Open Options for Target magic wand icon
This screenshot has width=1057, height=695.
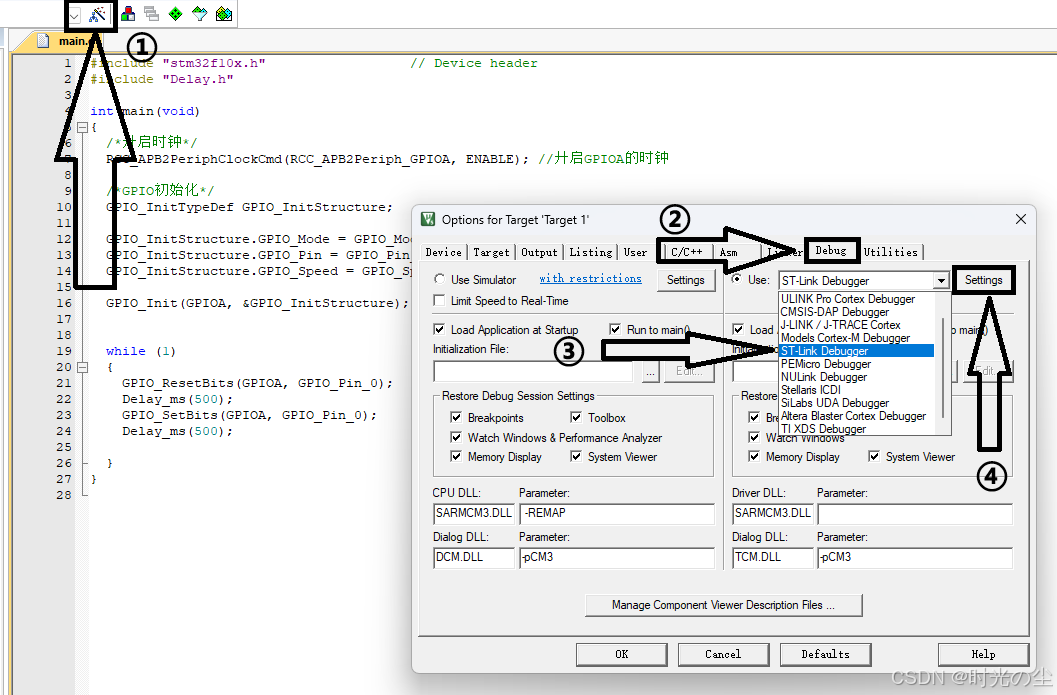click(x=98, y=14)
